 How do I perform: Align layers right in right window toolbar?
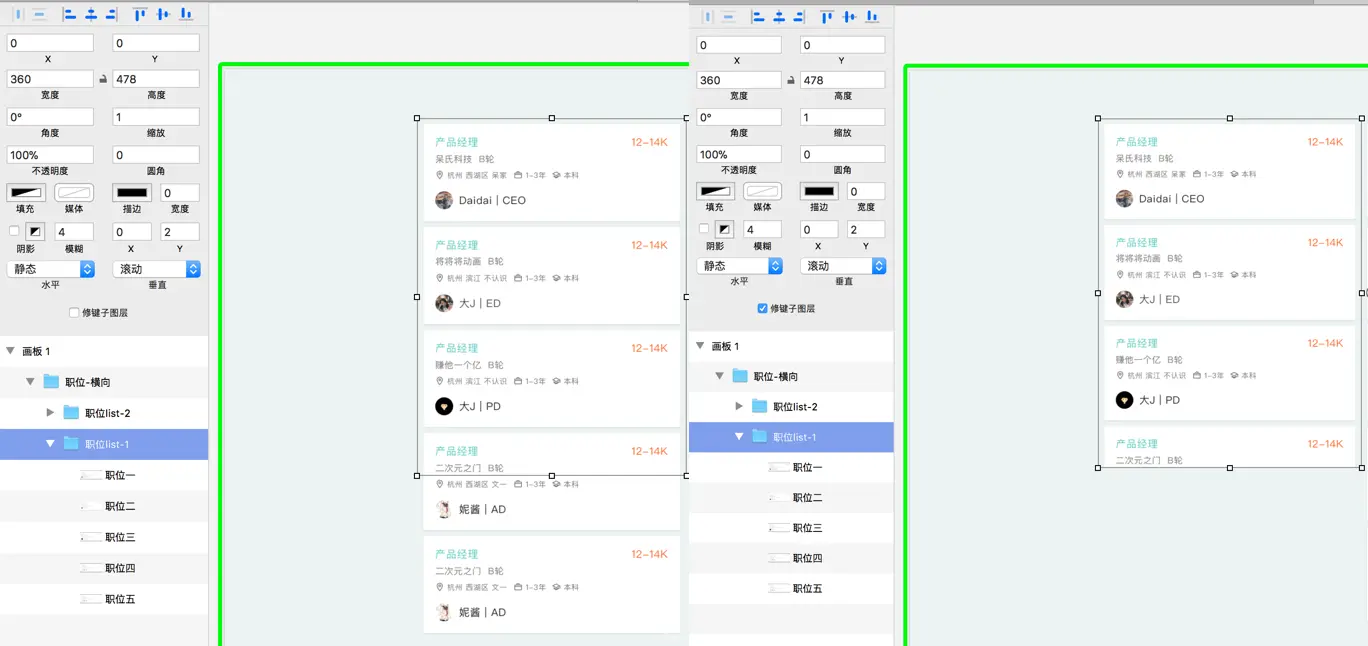click(x=799, y=16)
